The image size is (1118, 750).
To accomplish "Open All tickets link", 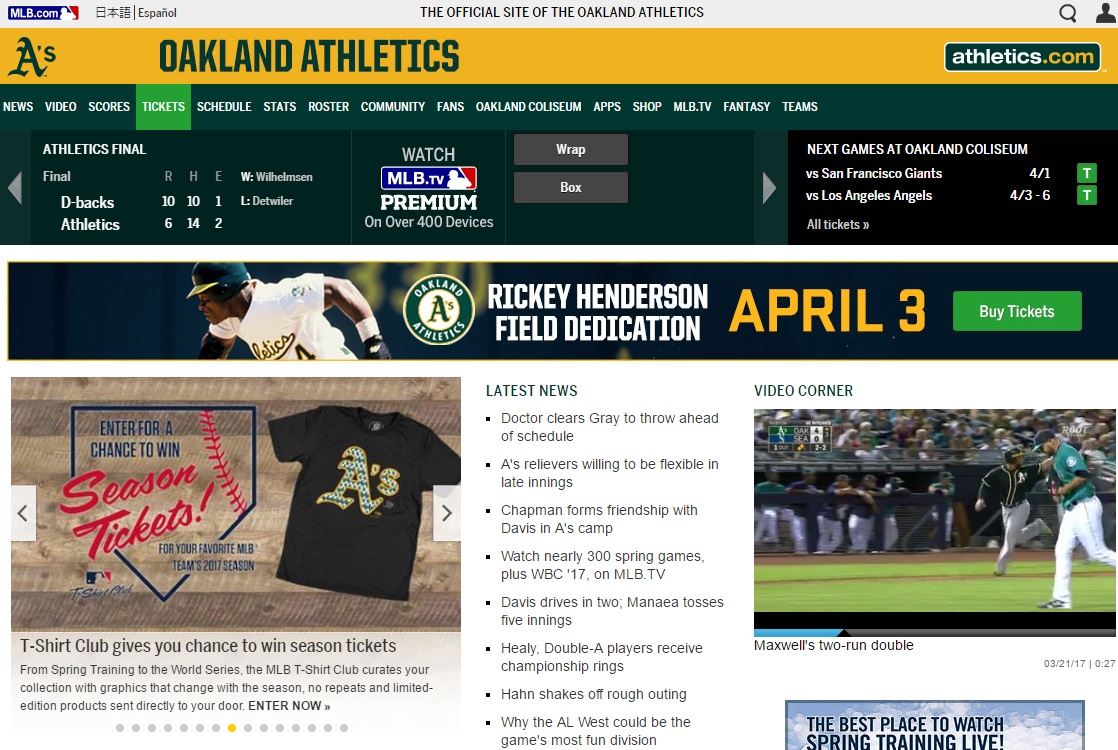I will 838,225.
